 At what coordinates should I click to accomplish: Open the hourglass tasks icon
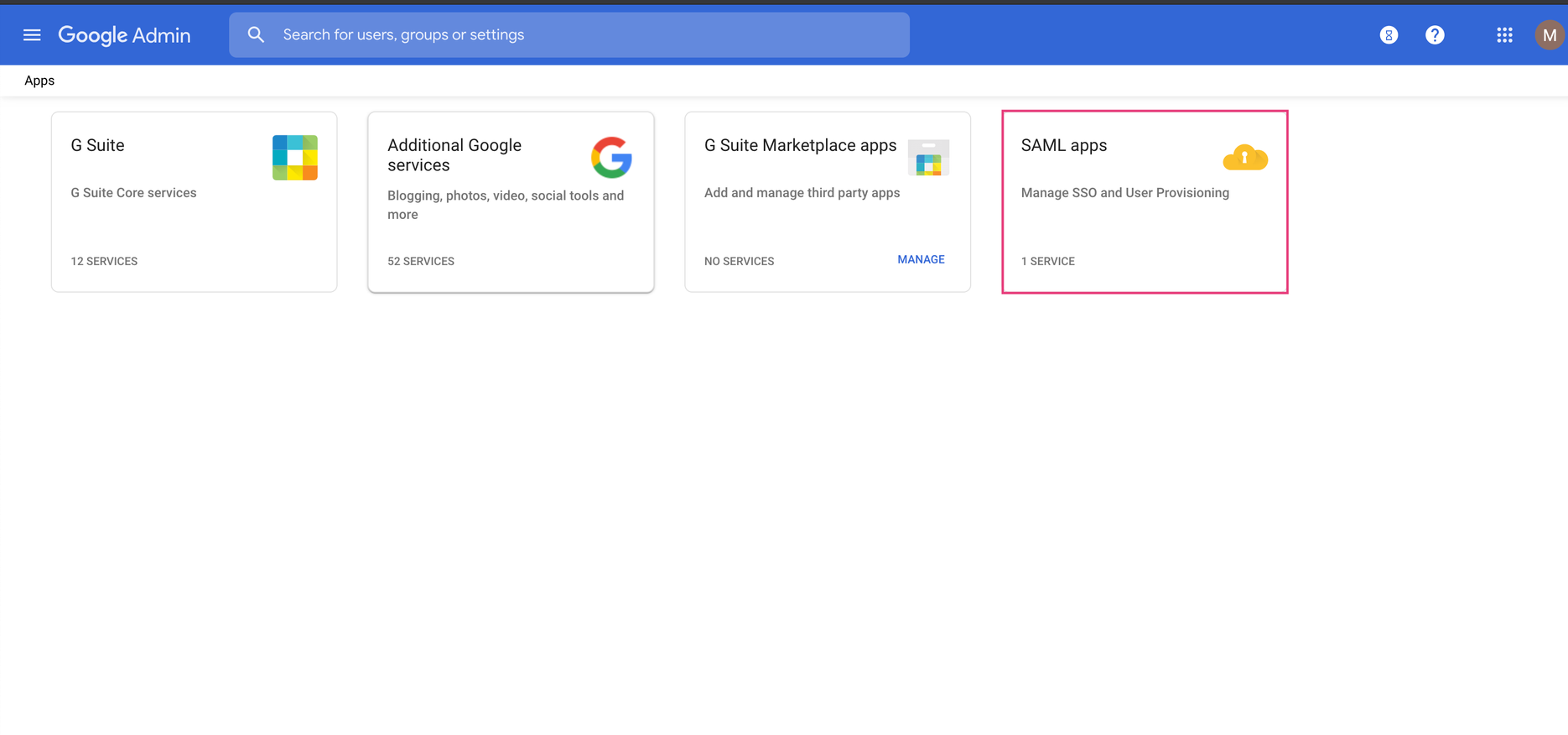point(1389,35)
